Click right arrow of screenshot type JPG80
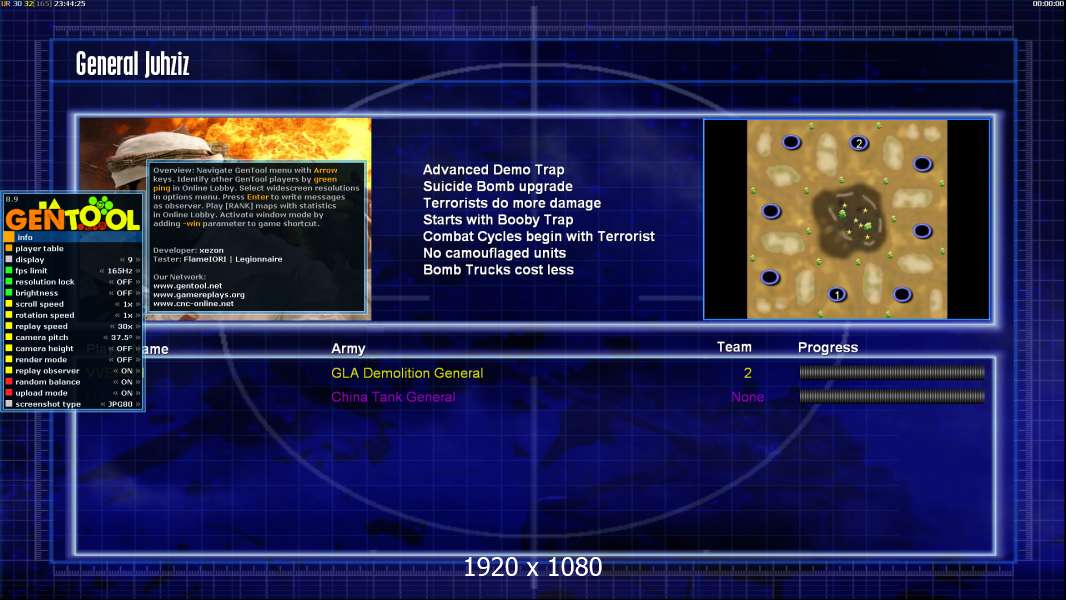This screenshot has height=600, width=1066. (x=138, y=404)
